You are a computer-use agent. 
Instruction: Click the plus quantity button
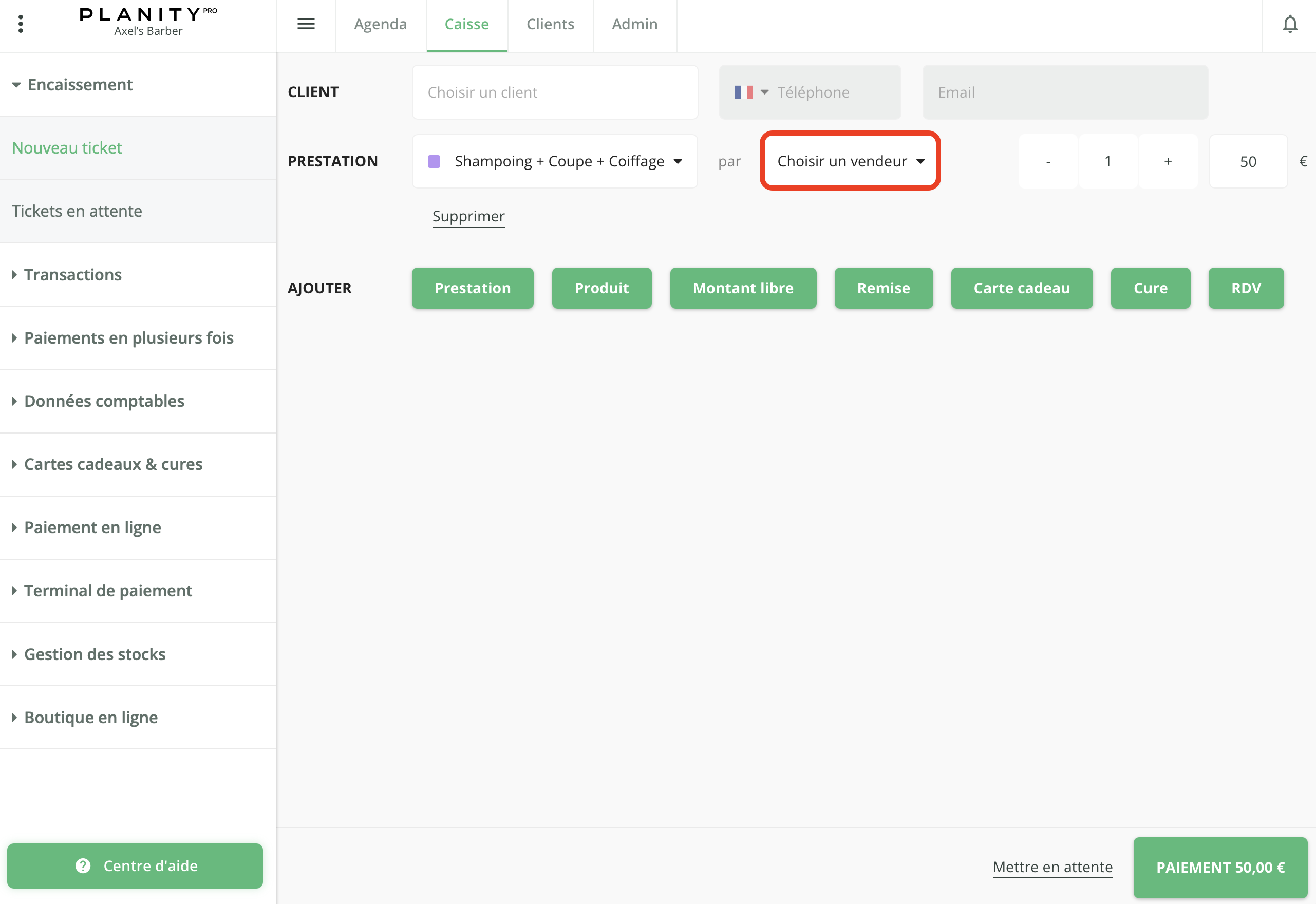click(1168, 161)
